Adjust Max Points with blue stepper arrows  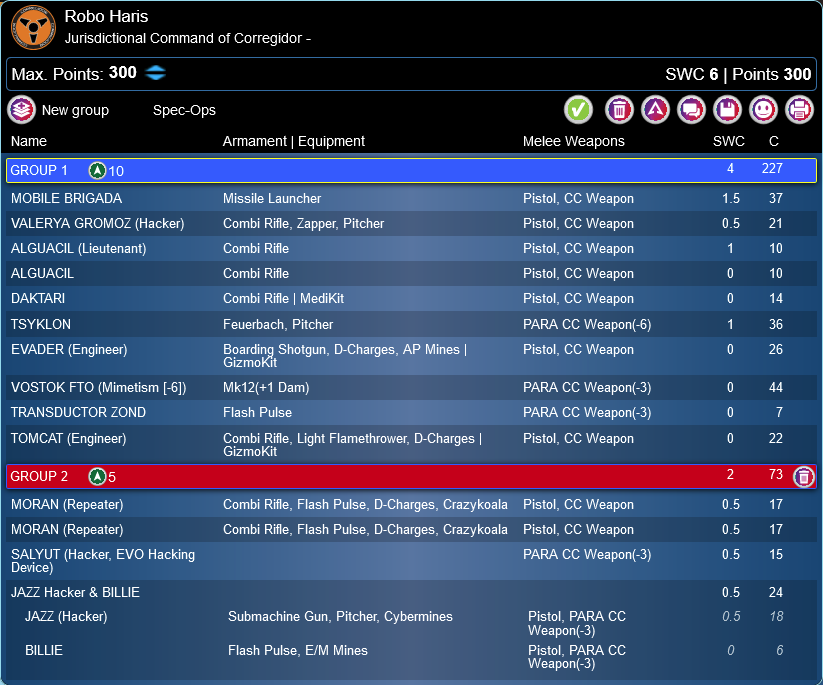[x=155, y=72]
